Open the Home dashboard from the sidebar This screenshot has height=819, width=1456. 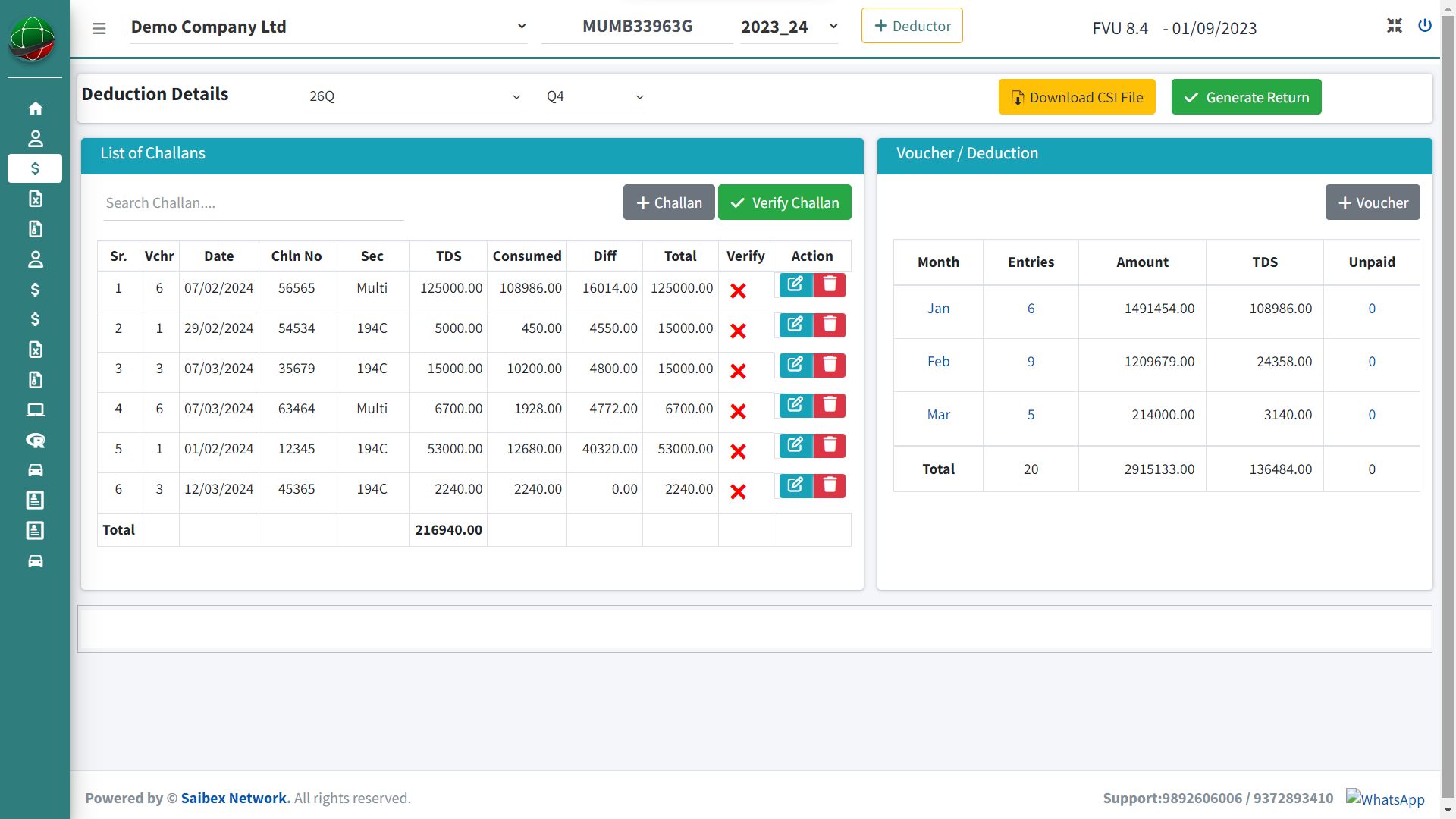35,108
